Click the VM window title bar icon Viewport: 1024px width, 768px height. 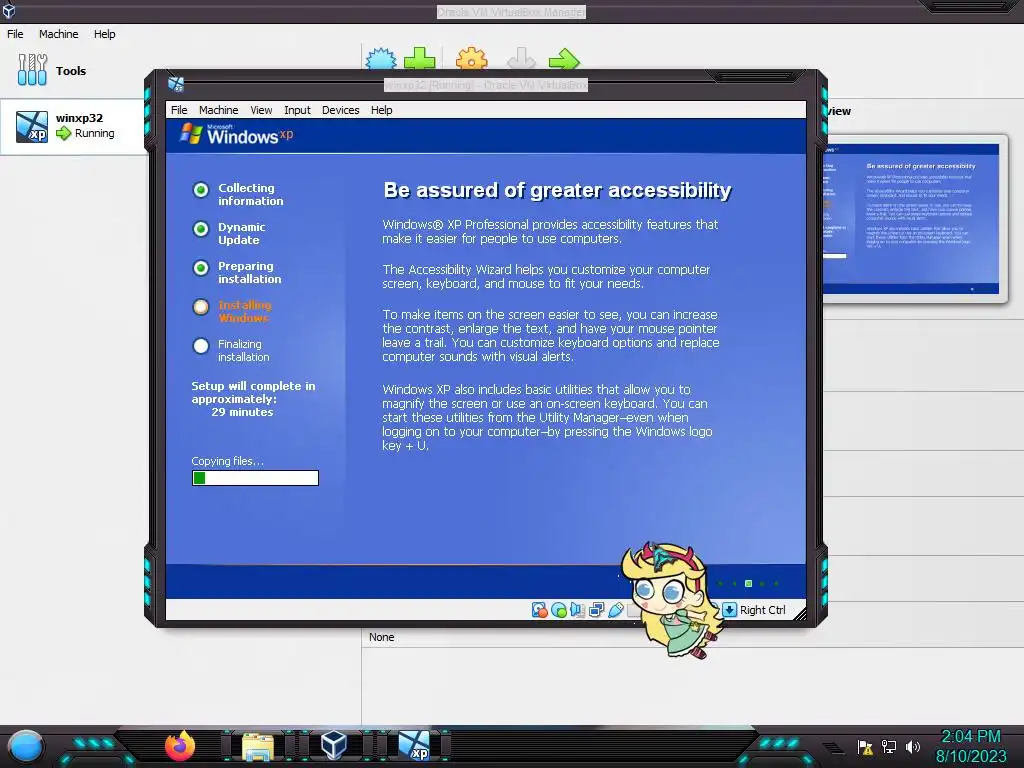click(176, 84)
